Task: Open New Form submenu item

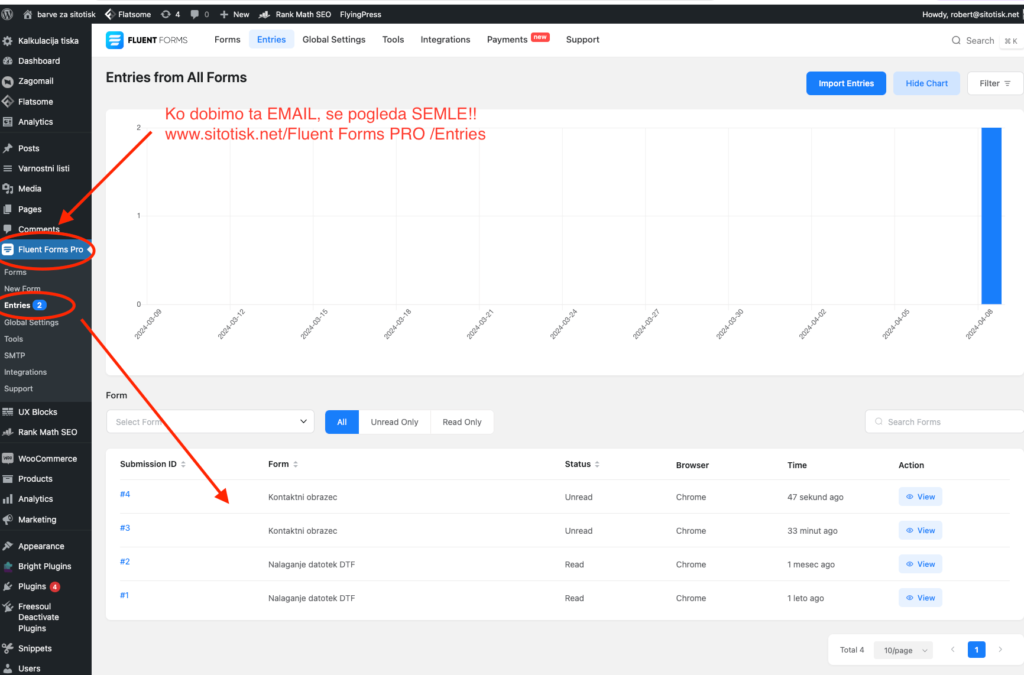Action: pos(22,289)
